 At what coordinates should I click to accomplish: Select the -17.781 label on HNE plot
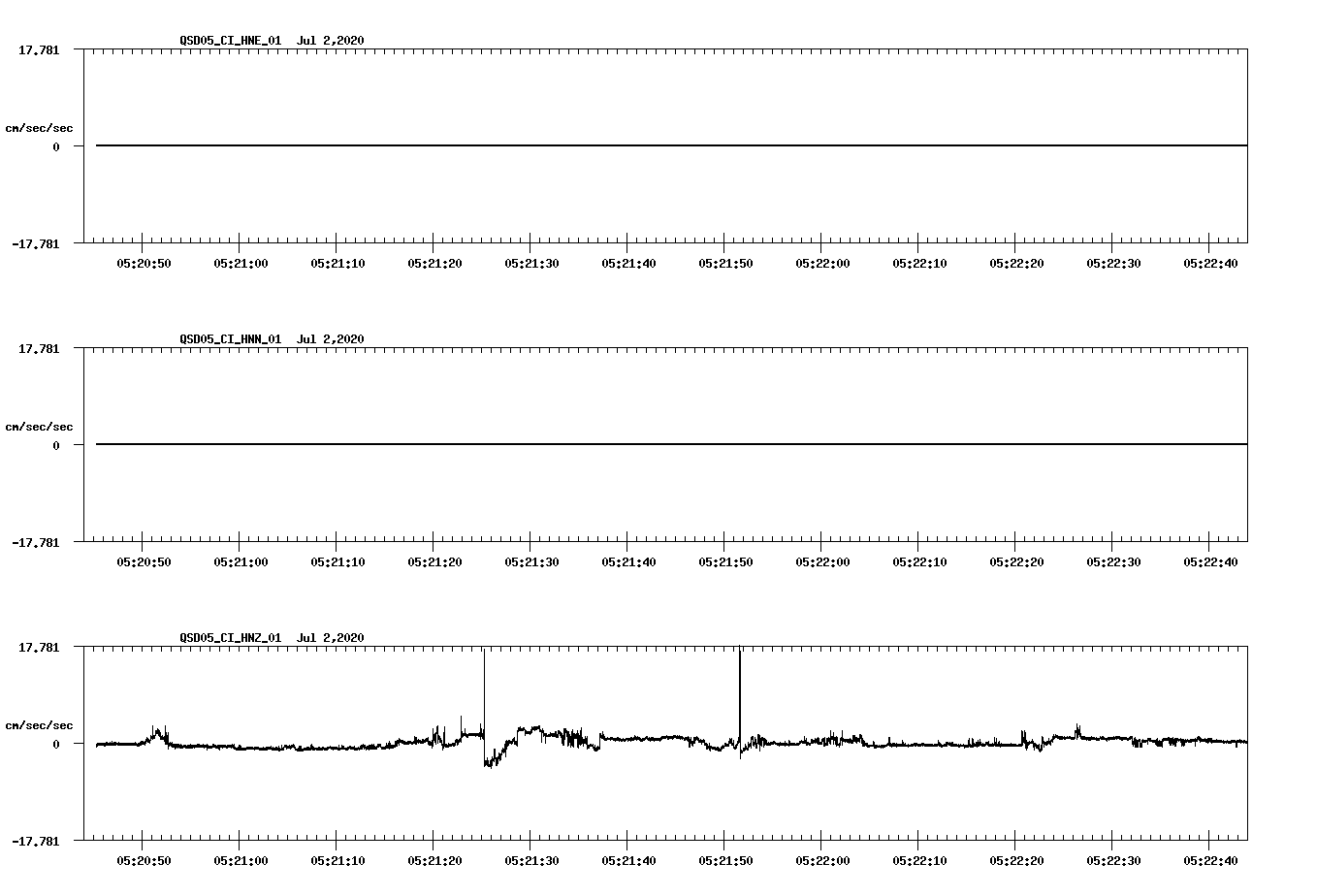pyautogui.click(x=35, y=244)
